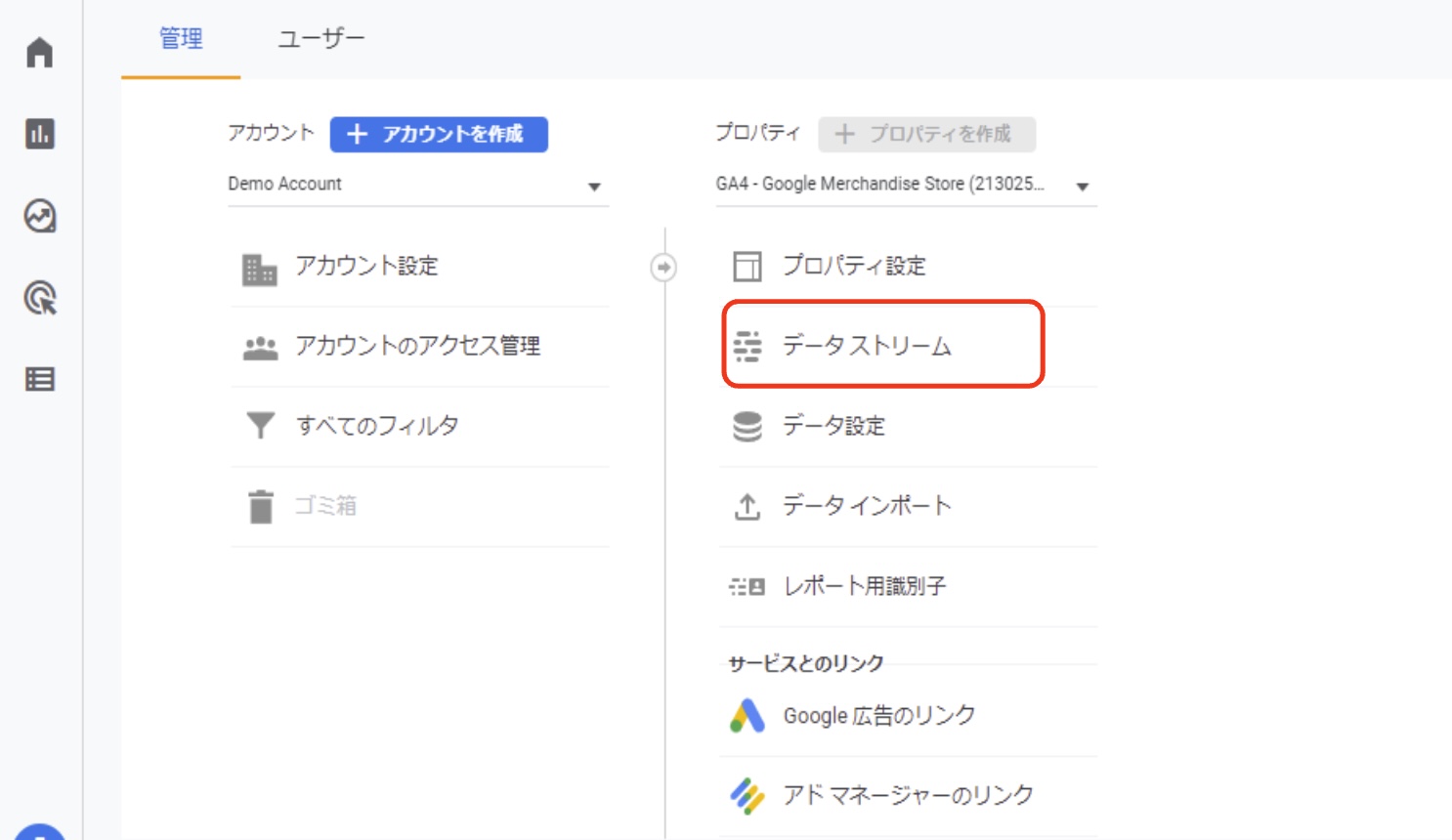Click the サービスとのリンク section heading
Viewport: 1452px width, 840px height.
coord(806,664)
